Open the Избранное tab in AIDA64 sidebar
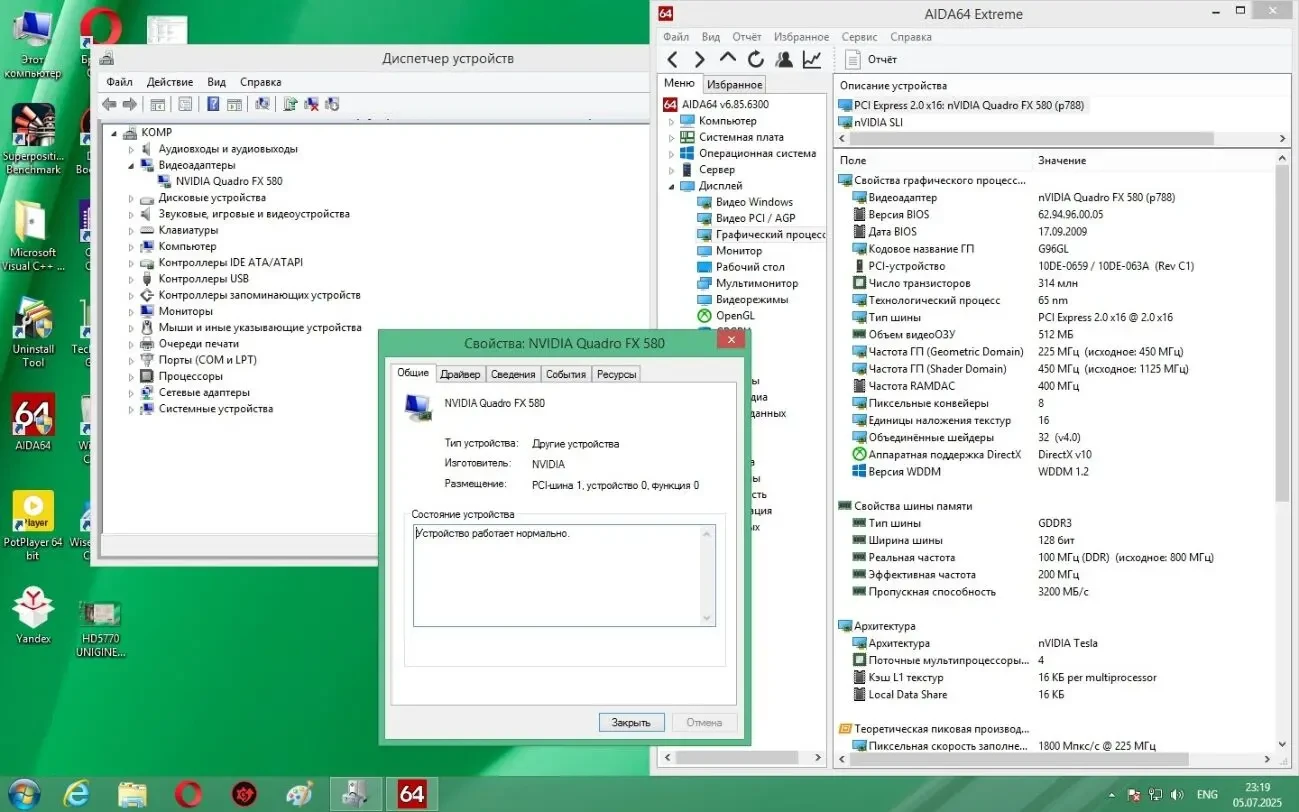The image size is (1299, 812). pos(735,85)
